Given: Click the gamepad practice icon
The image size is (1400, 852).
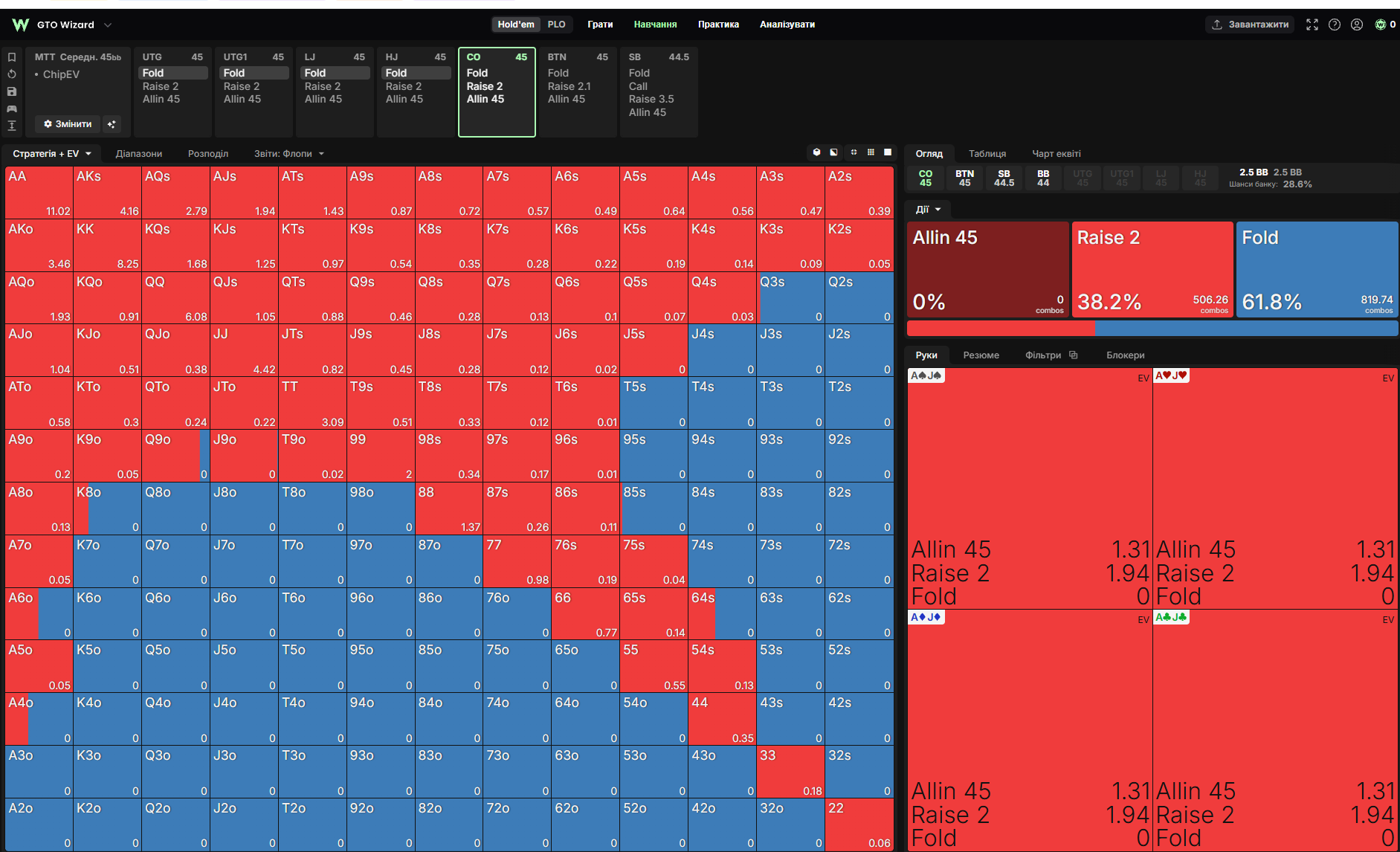Looking at the screenshot, I should pos(12,109).
